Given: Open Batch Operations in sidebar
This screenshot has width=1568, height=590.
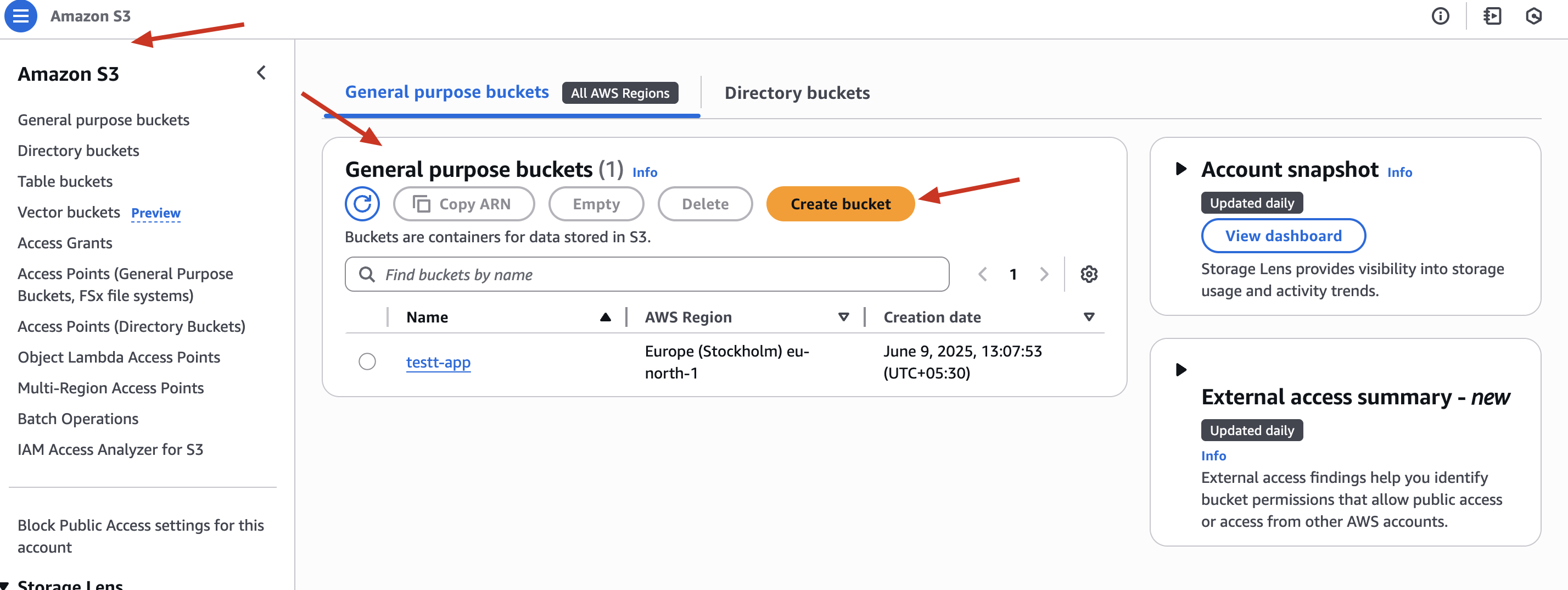Looking at the screenshot, I should (x=78, y=419).
